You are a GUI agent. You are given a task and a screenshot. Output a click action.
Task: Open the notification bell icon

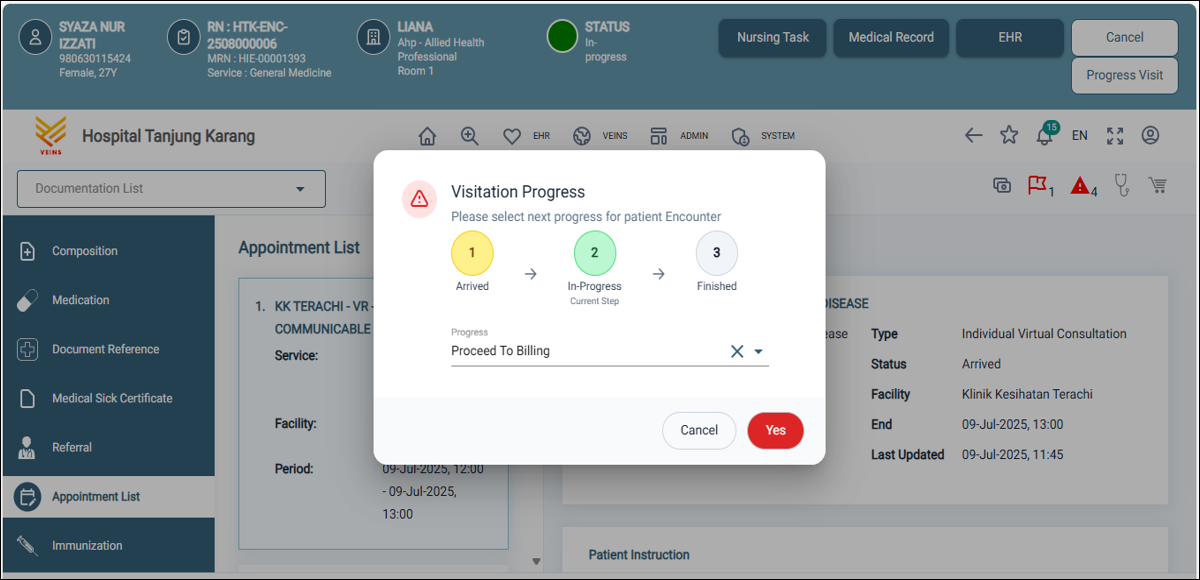[1044, 136]
